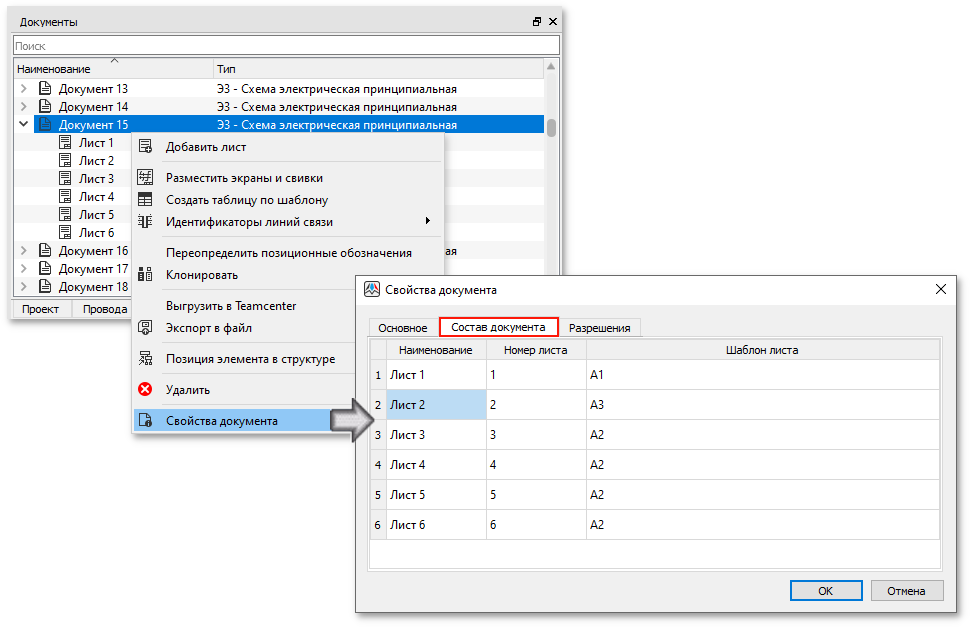Click the Экспорт в файл icon
Image resolution: width=970 pixels, height=627 pixels.
point(145,328)
